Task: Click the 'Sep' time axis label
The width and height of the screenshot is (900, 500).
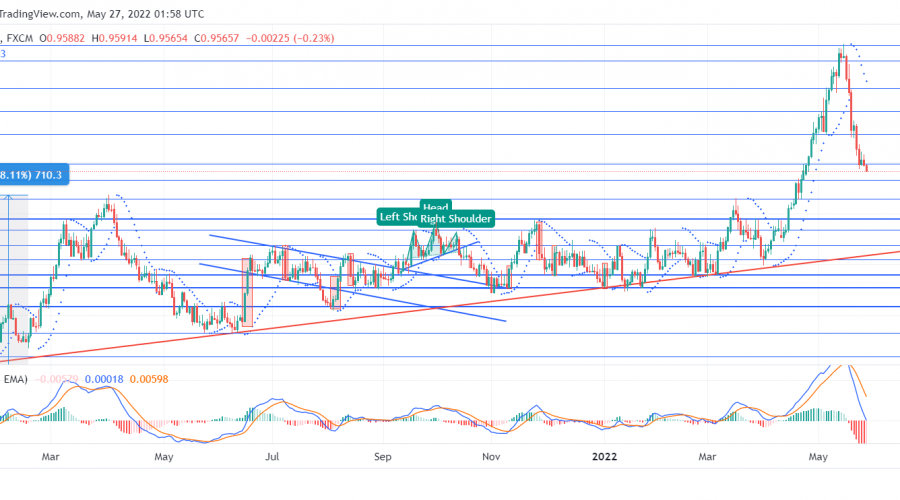Action: click(x=382, y=457)
